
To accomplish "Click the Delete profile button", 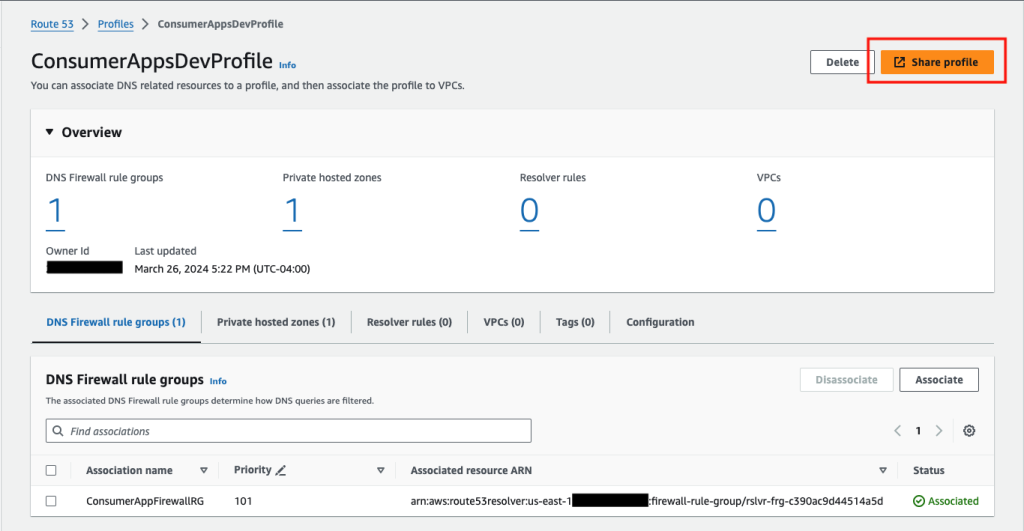I will point(842,62).
